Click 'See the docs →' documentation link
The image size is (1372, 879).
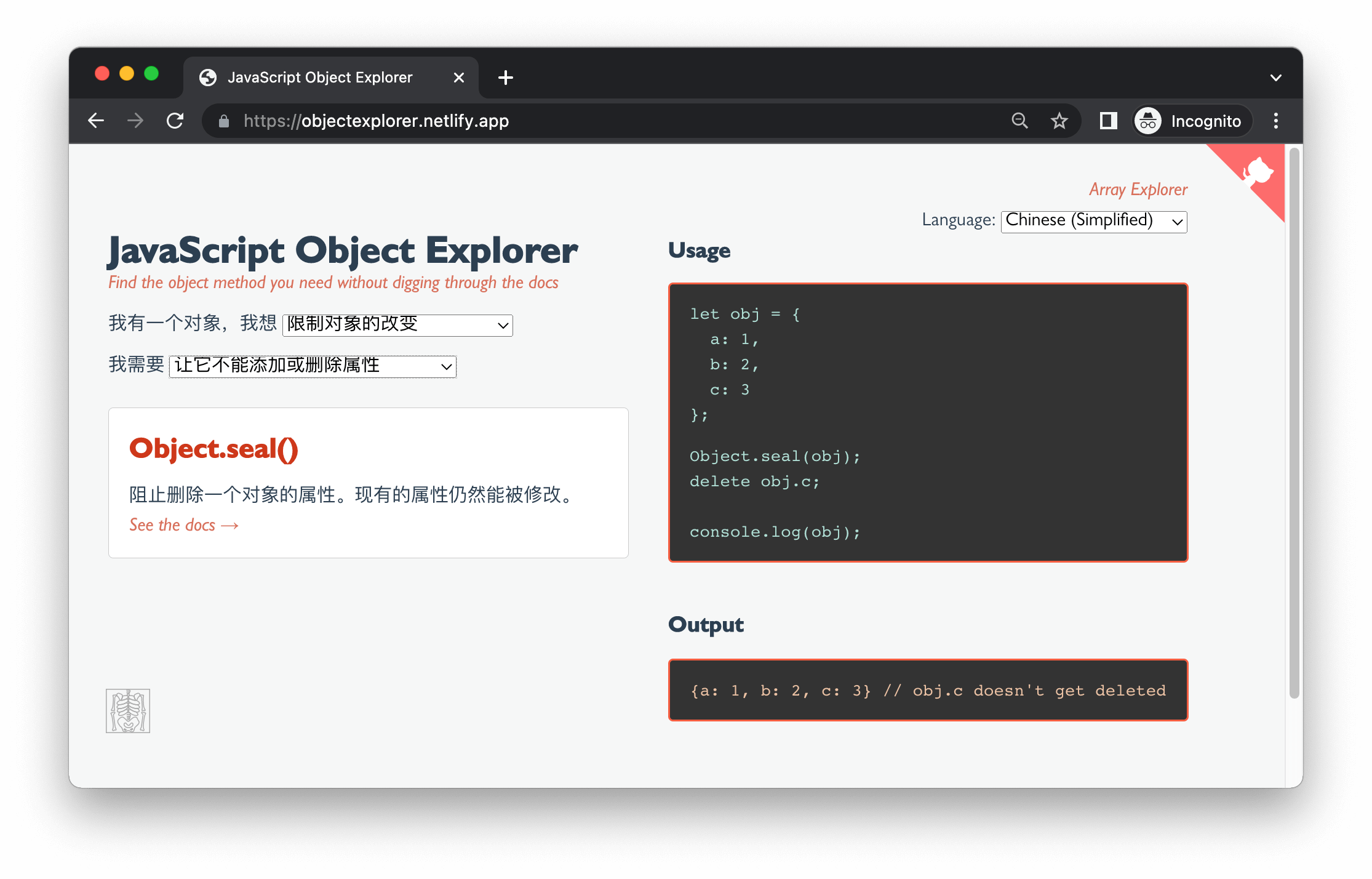tap(185, 524)
